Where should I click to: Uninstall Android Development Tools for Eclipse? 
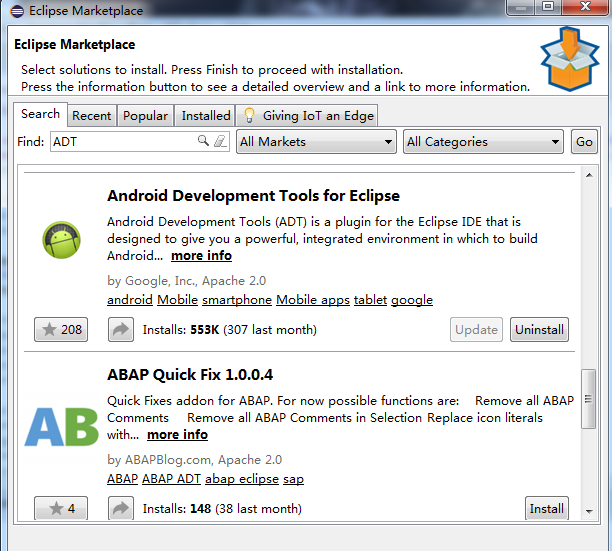539,330
